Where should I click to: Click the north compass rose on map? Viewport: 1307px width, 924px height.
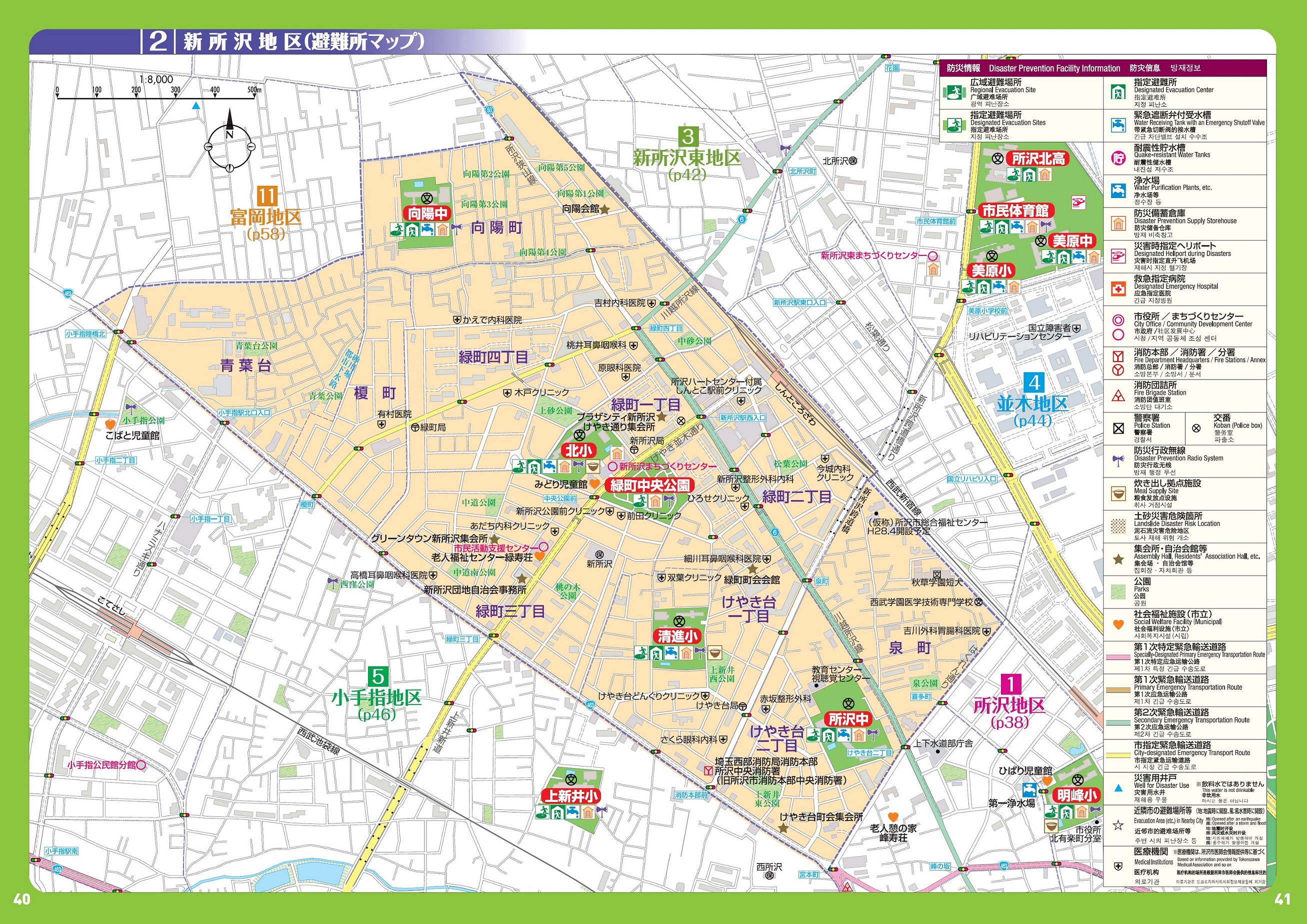[x=229, y=140]
